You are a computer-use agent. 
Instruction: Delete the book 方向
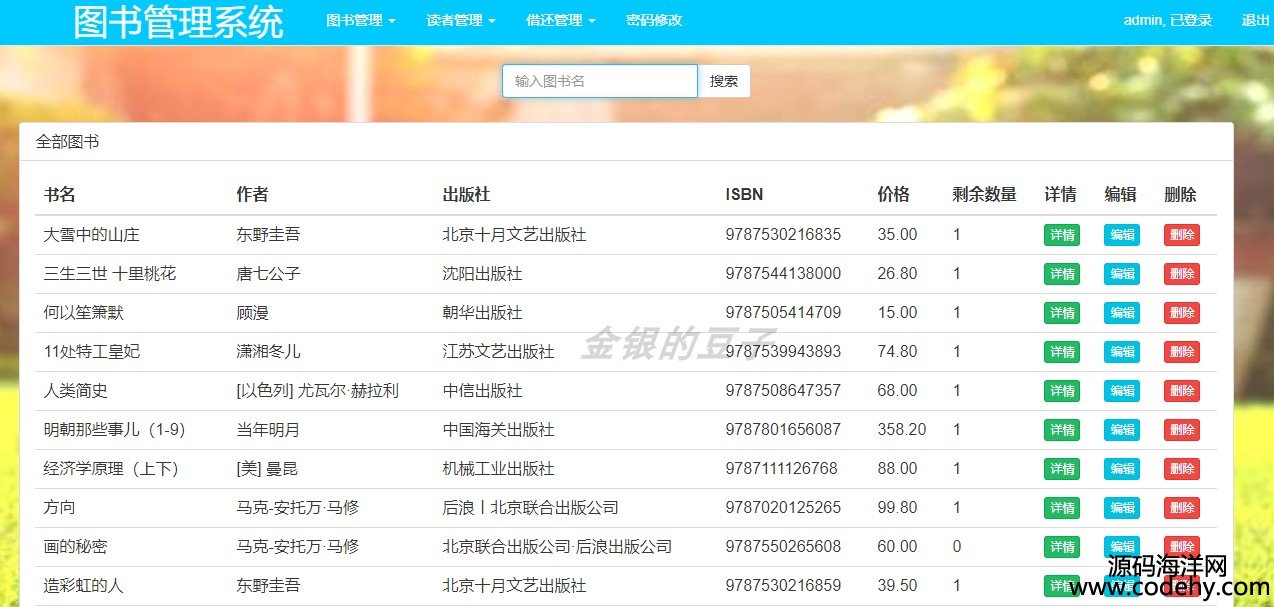click(x=1182, y=508)
